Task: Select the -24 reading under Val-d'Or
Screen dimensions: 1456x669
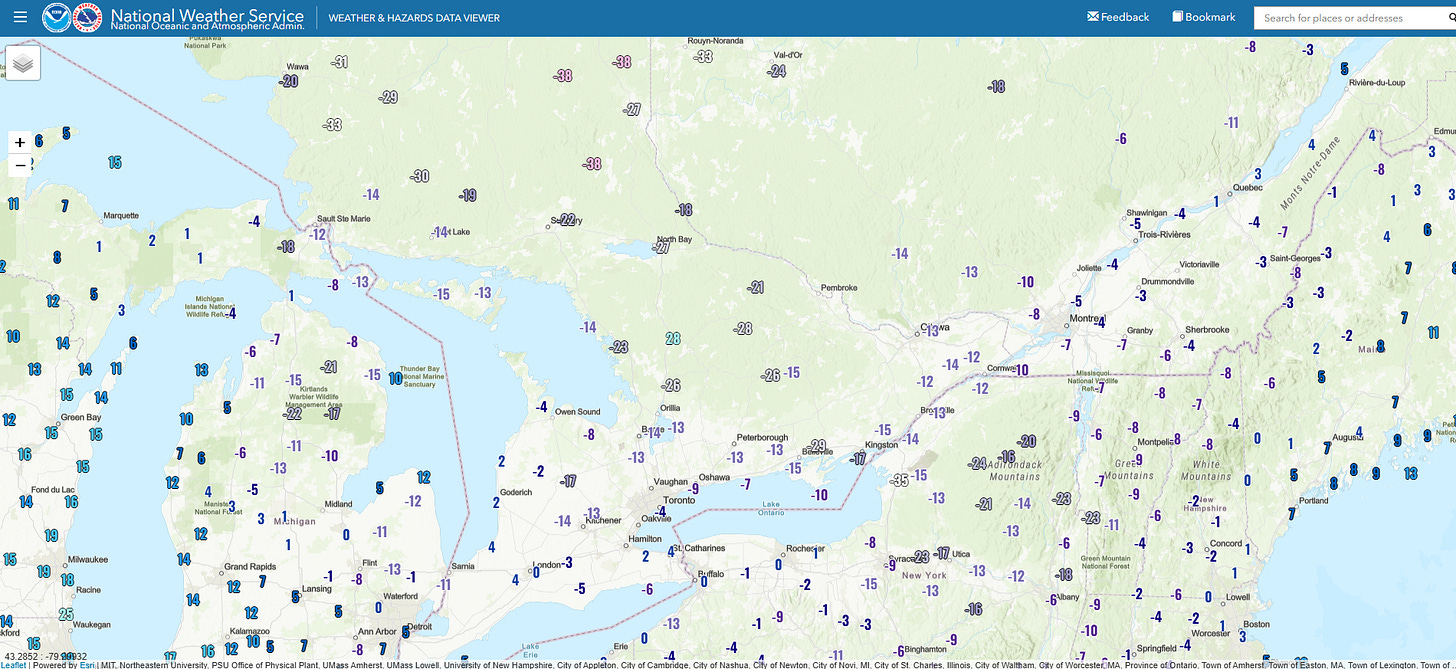Action: (x=776, y=71)
